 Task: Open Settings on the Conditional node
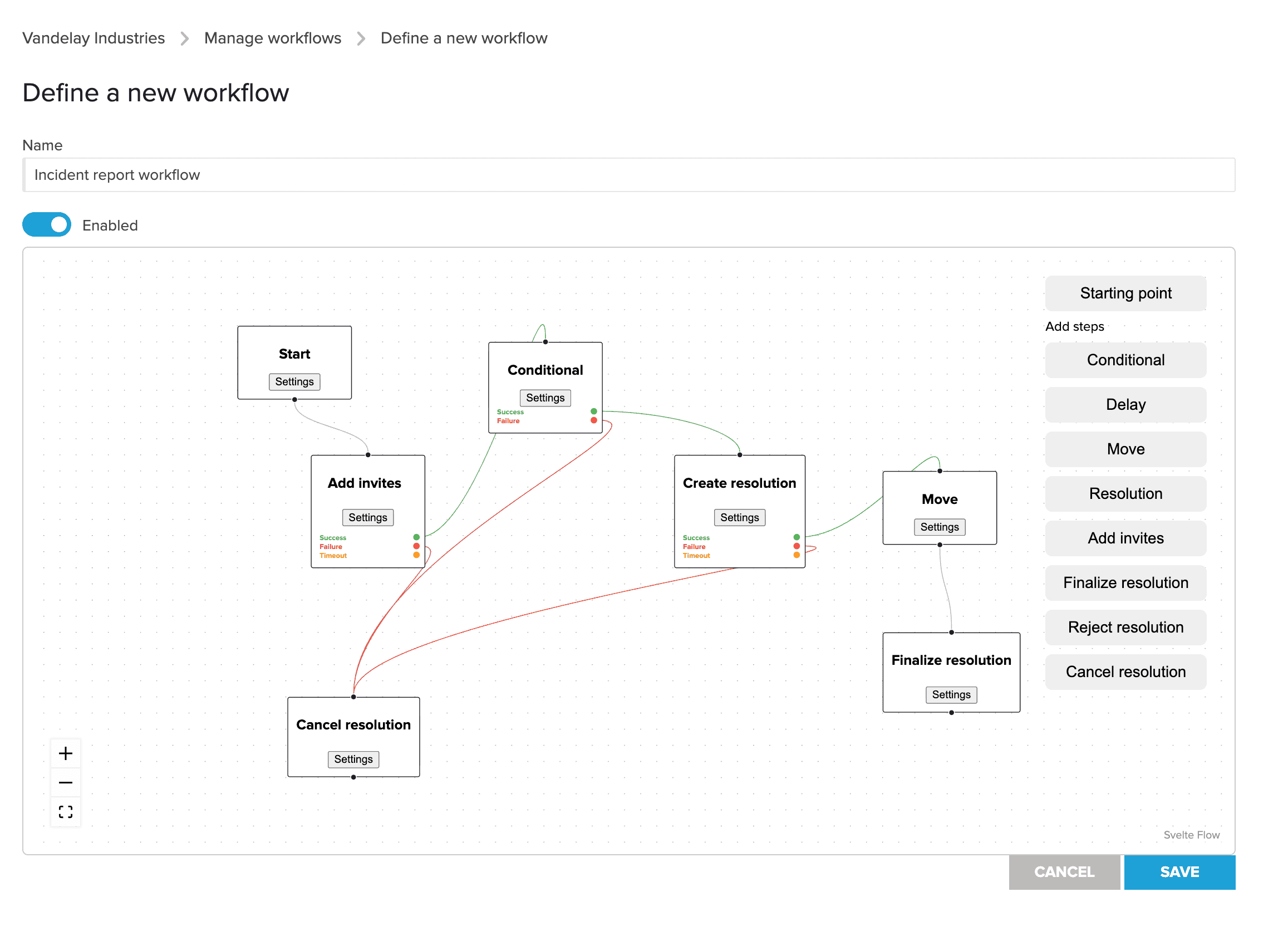point(544,398)
